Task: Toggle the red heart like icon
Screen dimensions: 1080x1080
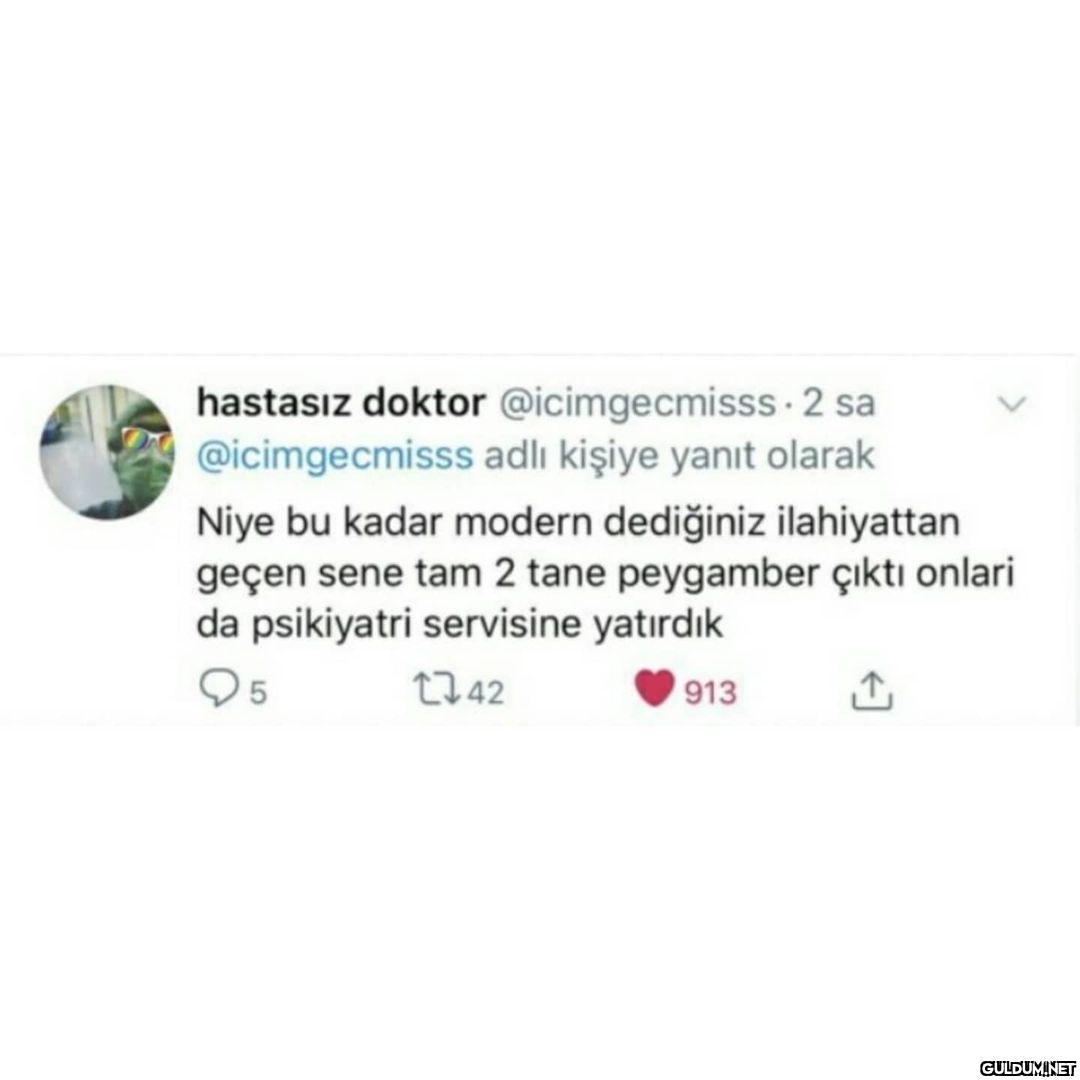Action: (x=654, y=690)
